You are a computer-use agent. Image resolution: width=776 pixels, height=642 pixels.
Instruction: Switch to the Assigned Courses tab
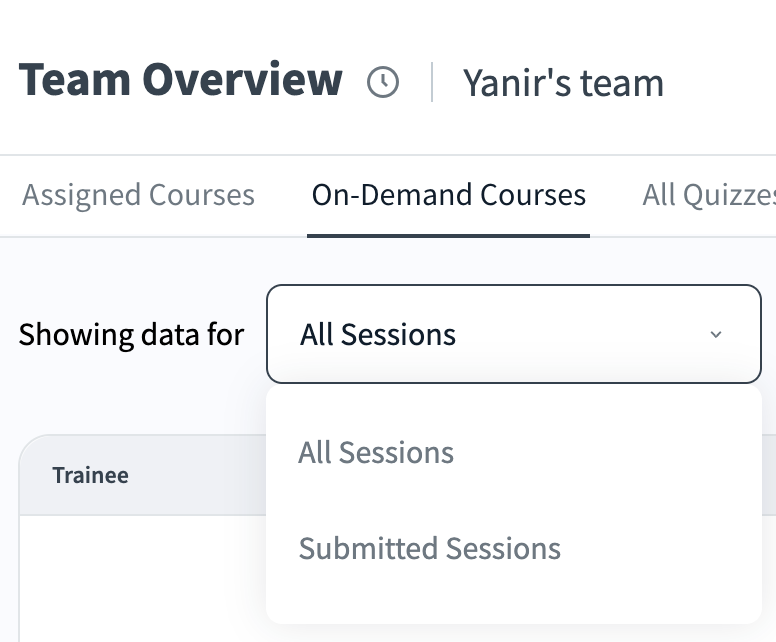(x=138, y=194)
